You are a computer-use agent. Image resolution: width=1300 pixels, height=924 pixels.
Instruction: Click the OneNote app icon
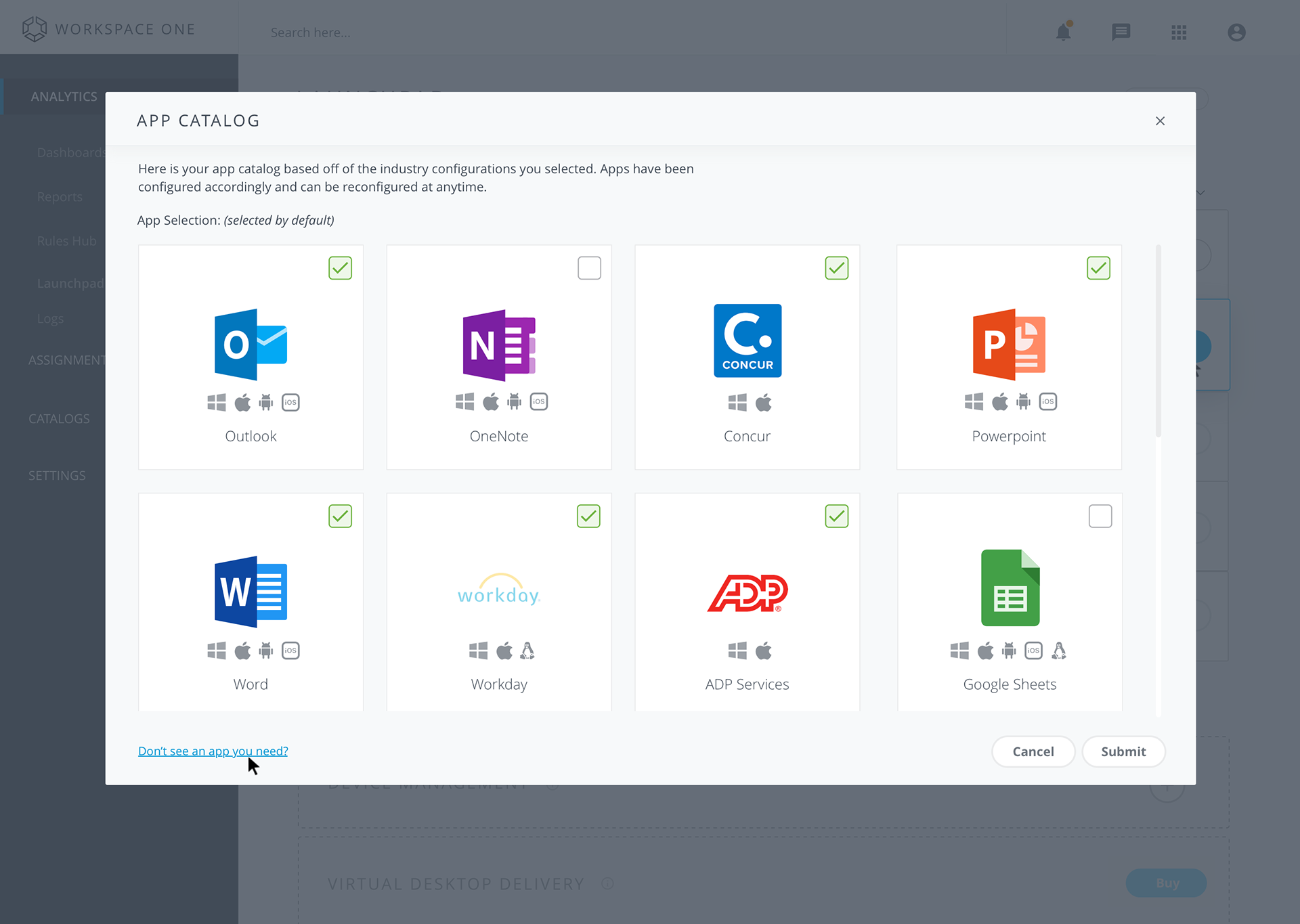[x=499, y=345]
